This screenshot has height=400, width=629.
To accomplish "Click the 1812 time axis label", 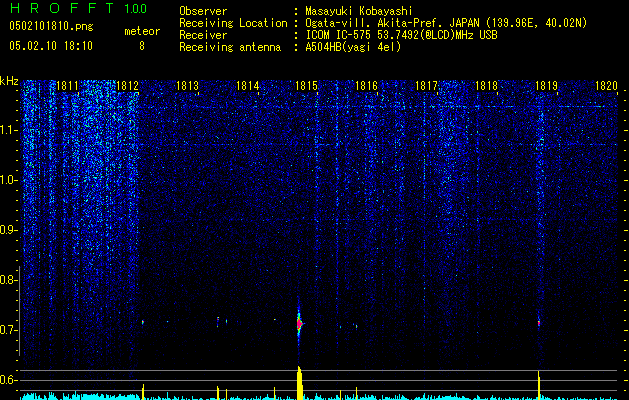I will (127, 86).
